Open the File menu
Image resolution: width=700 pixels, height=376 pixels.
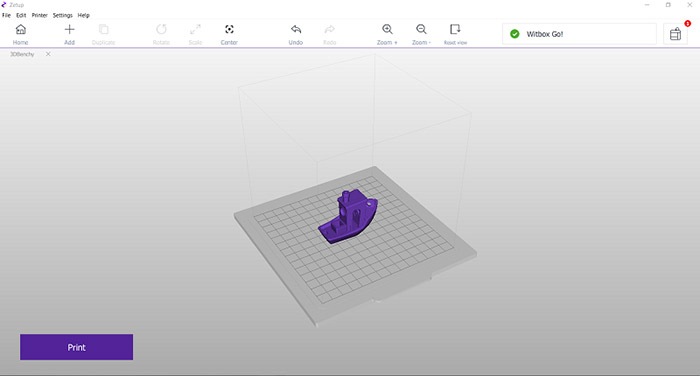[x=6, y=15]
